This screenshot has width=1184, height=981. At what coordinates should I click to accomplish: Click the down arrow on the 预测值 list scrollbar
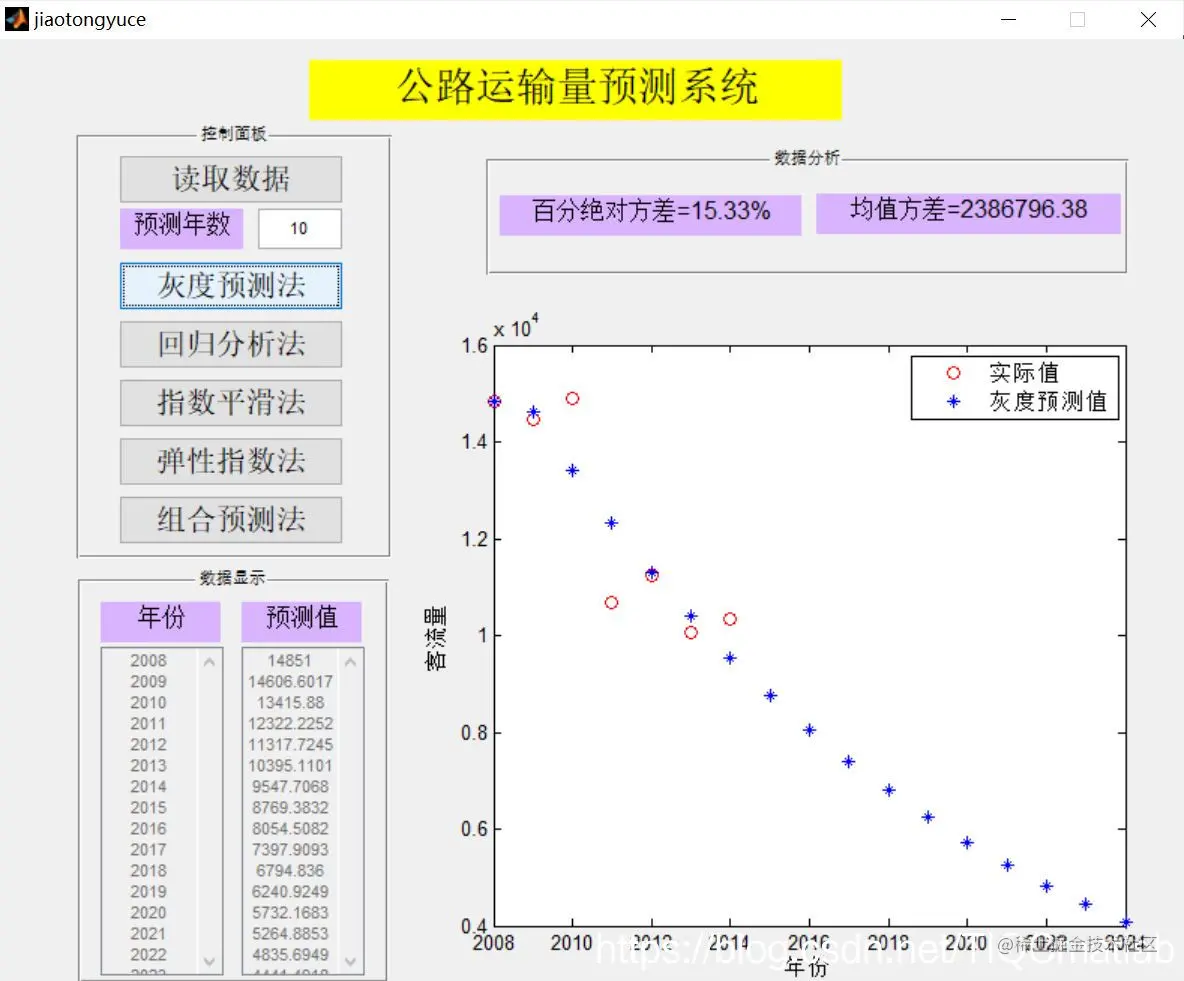[352, 958]
